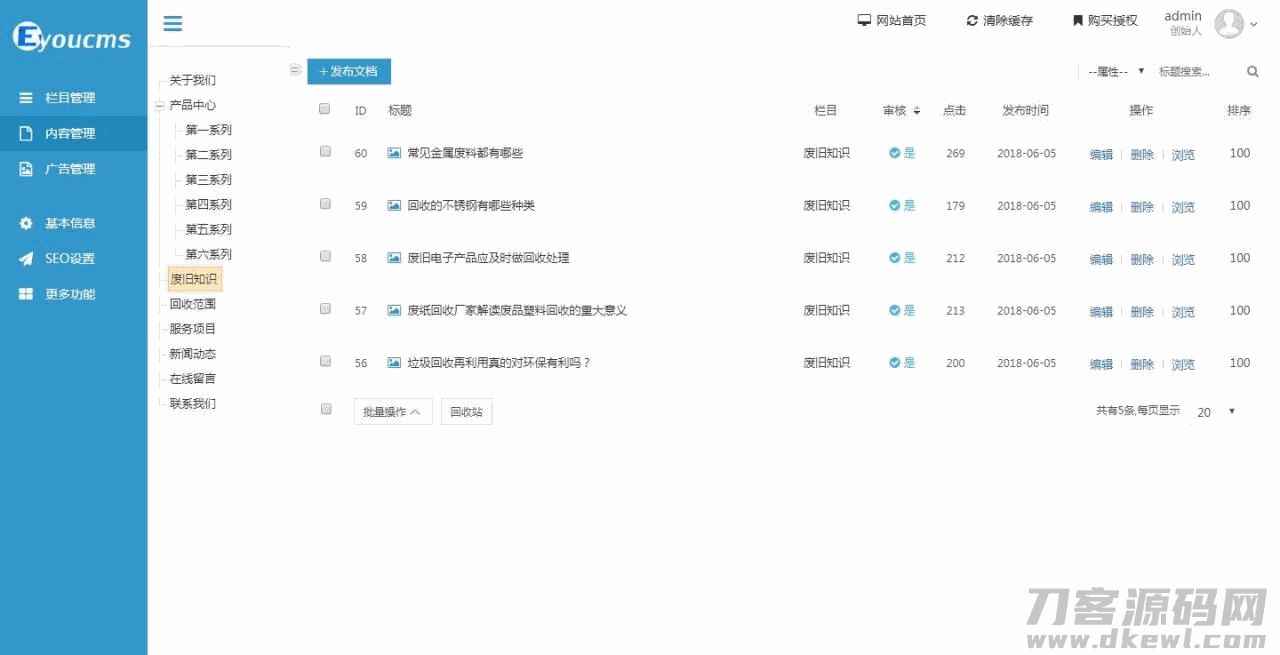Click the purchase license bookmark icon
1280x655 pixels.
point(1078,21)
